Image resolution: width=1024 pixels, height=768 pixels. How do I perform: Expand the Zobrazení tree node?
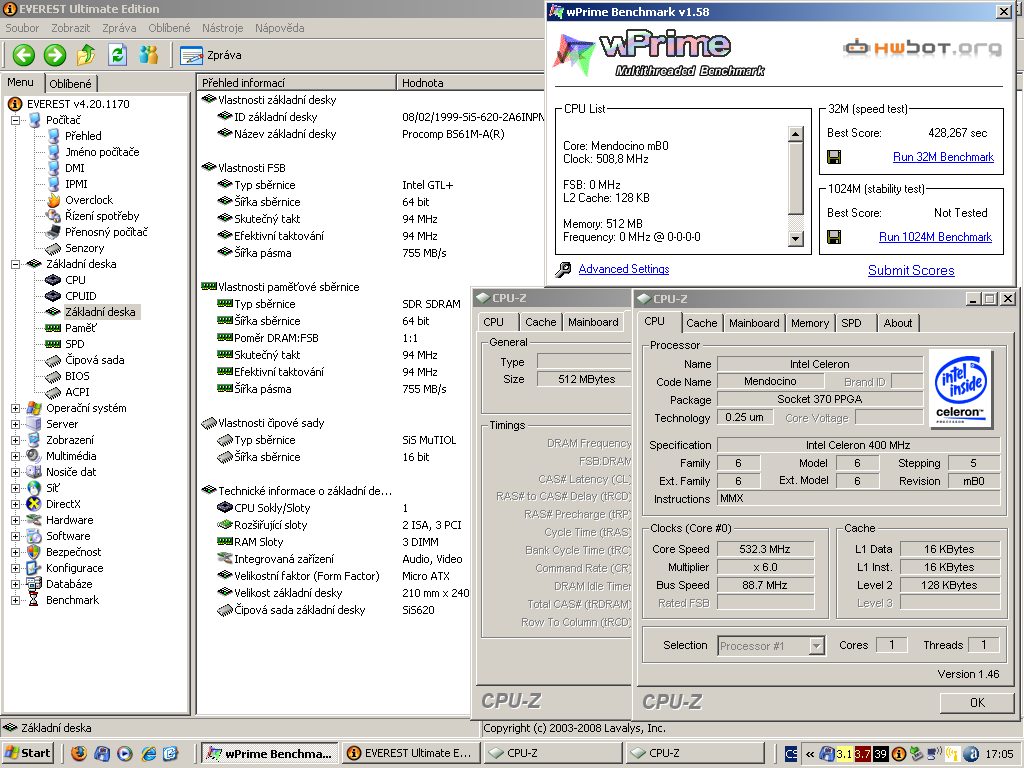pyautogui.click(x=15, y=440)
